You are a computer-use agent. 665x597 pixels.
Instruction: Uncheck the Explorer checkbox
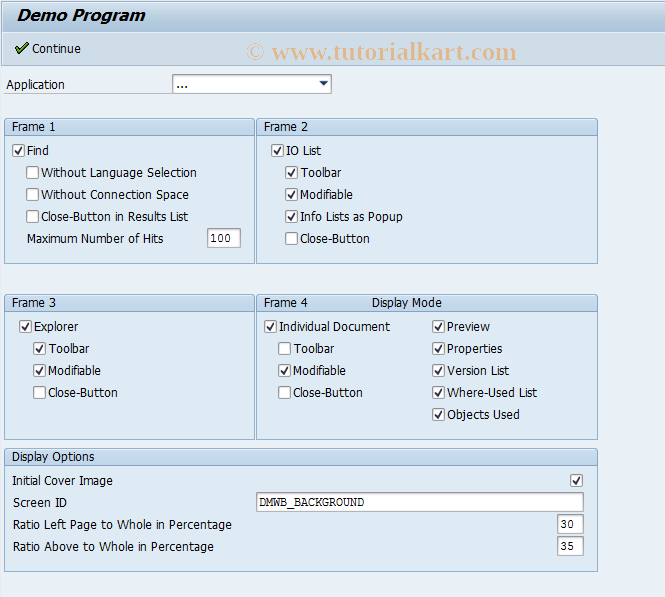pyautogui.click(x=25, y=326)
